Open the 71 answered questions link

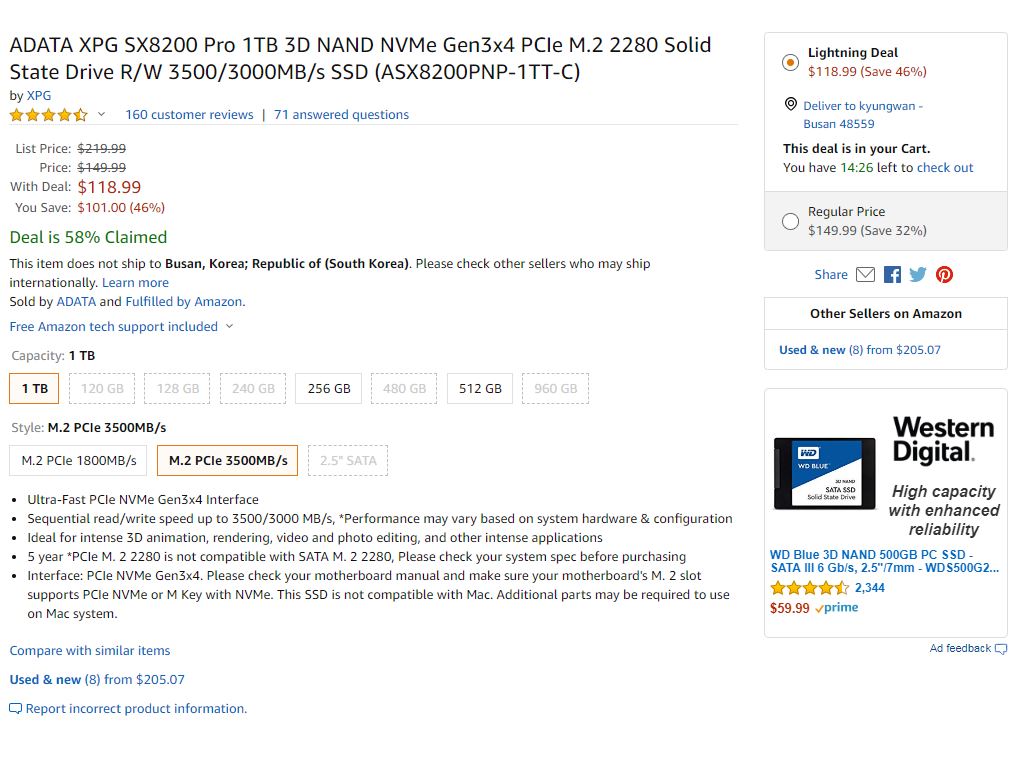coord(341,115)
